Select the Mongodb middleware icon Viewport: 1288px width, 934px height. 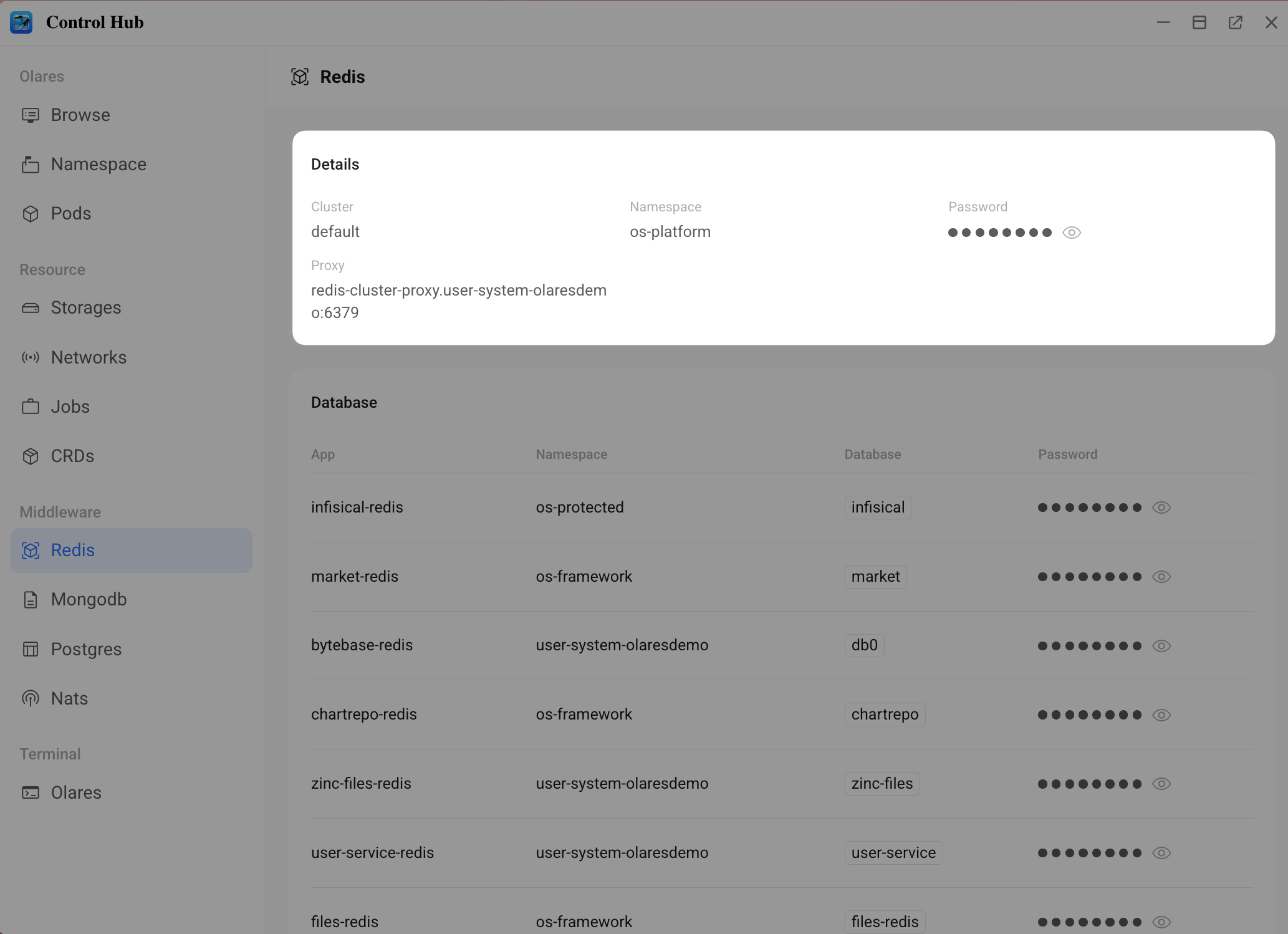[30, 599]
